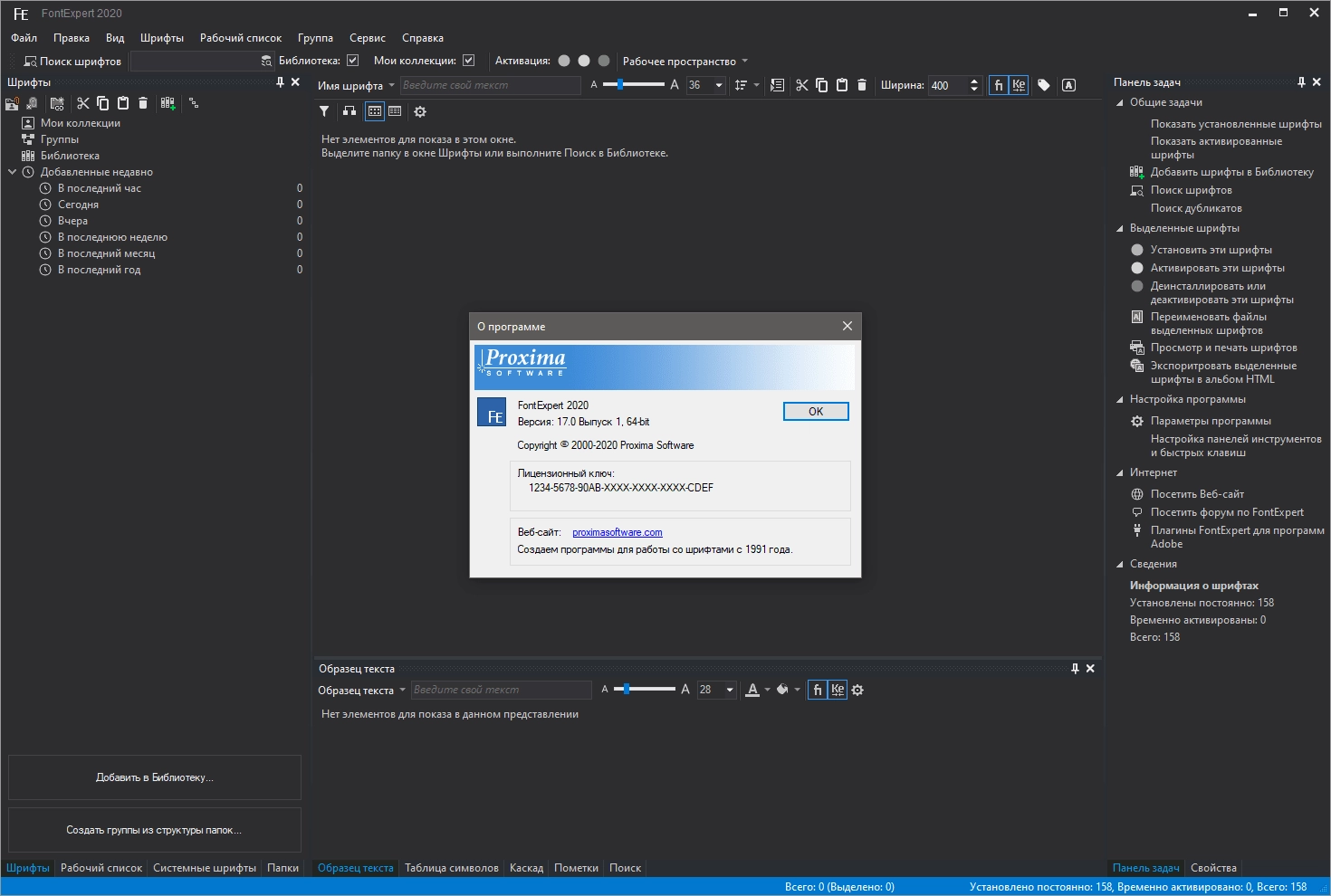Viewport: 1331px width, 896px height.
Task: Click the filter funnel icon in preview toolbar
Action: [x=324, y=111]
